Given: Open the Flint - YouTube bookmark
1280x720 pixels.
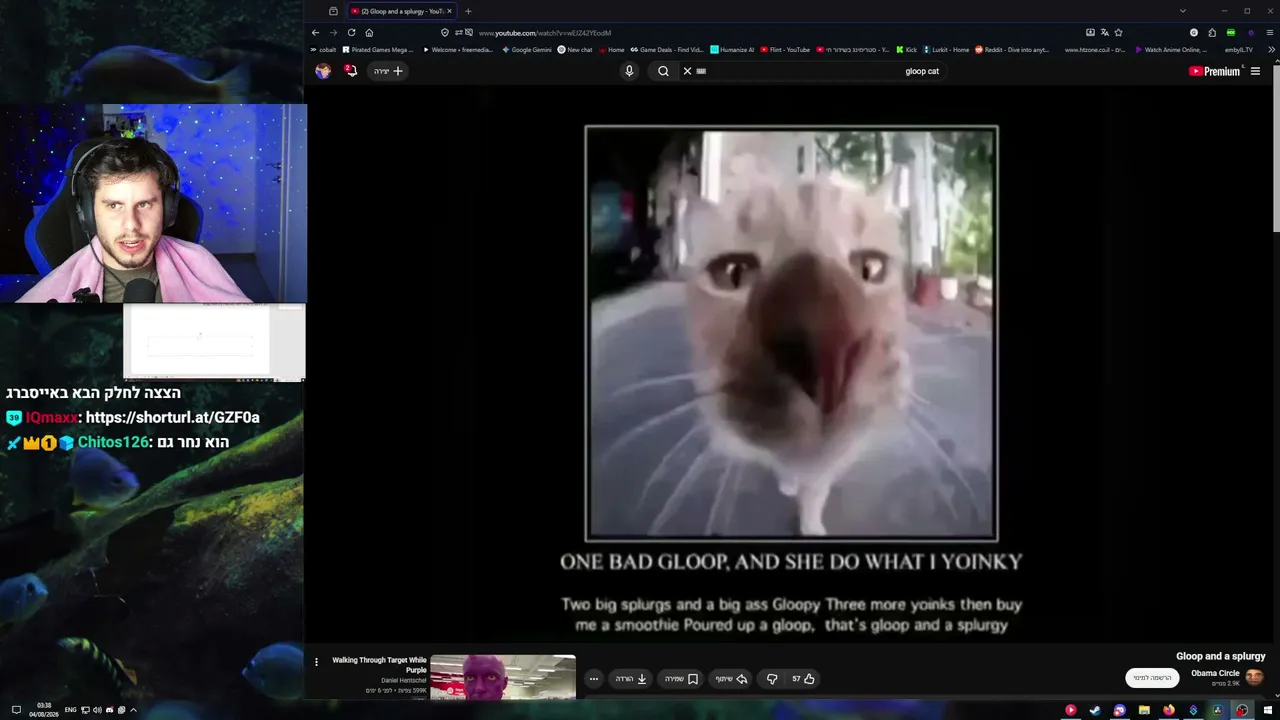Looking at the screenshot, I should pyautogui.click(x=785, y=49).
